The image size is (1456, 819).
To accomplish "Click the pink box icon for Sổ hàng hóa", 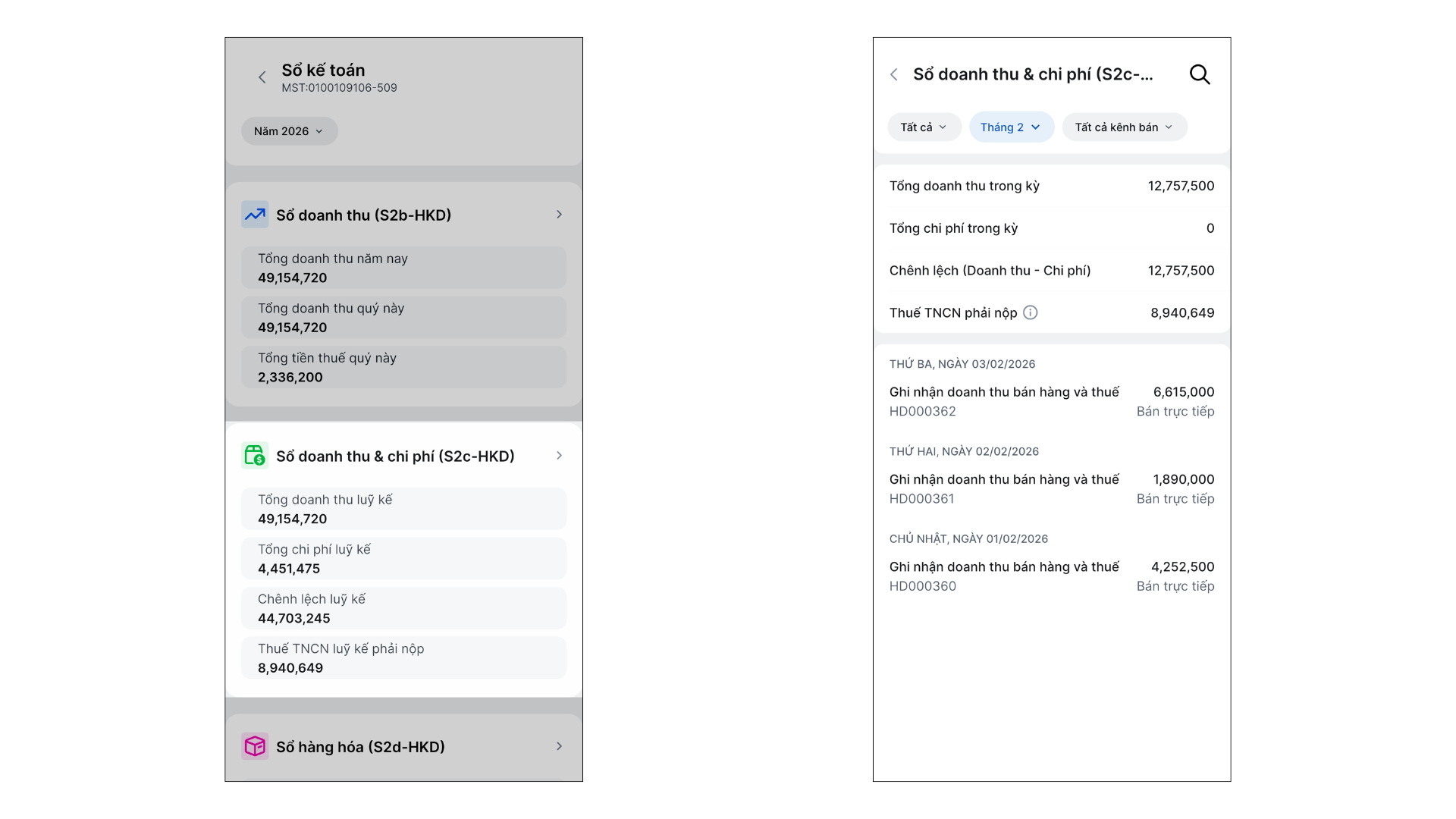I will (255, 746).
